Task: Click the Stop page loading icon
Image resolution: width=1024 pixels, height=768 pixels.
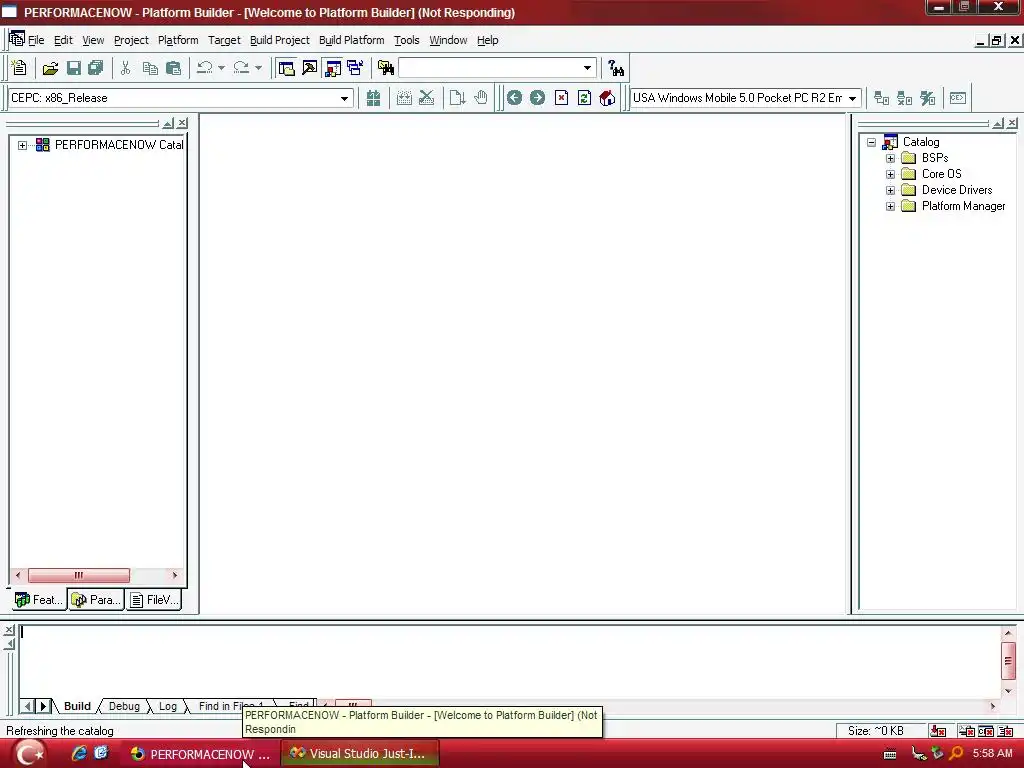Action: (x=561, y=98)
